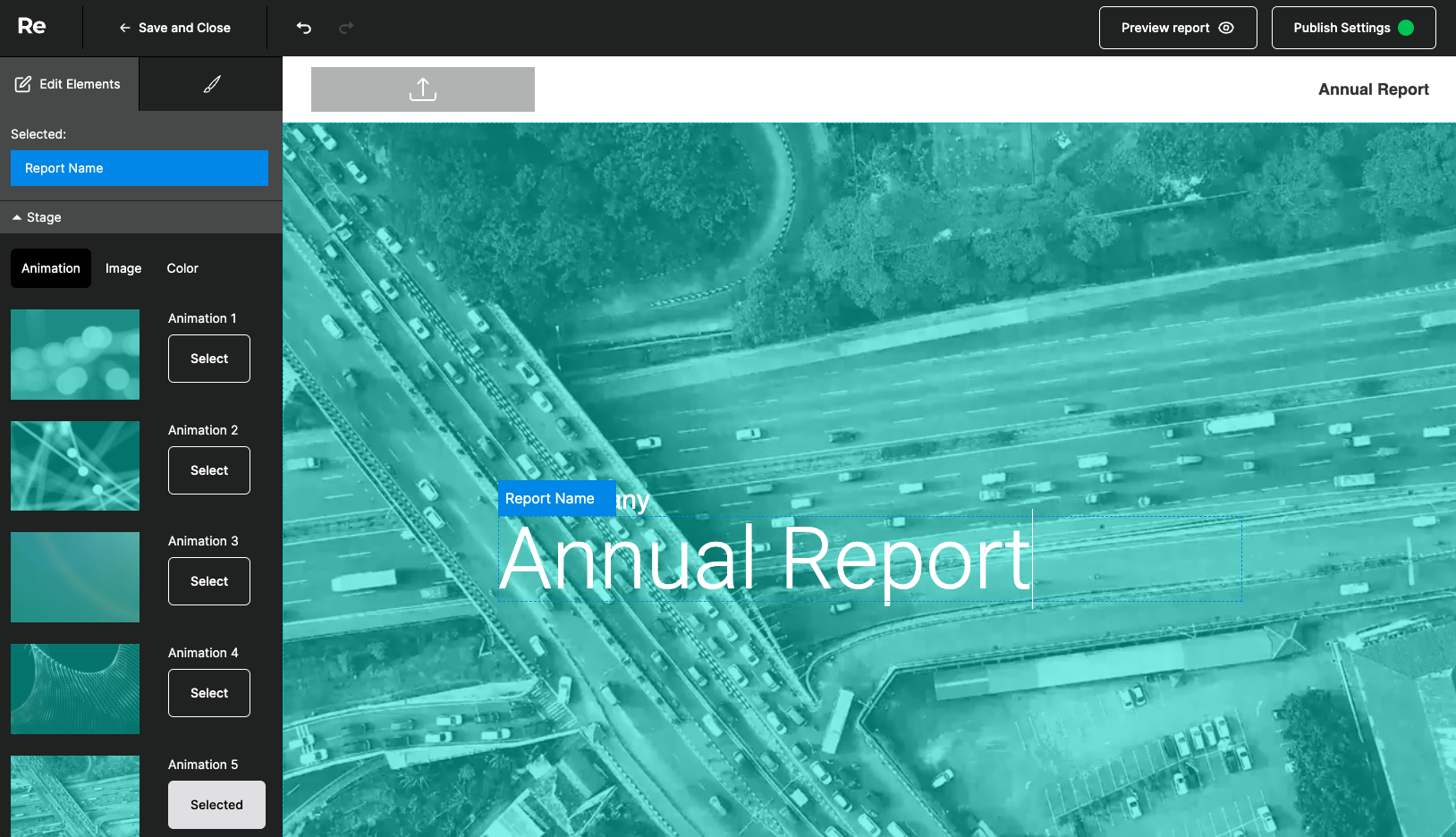
Task: Click the eye icon in Preview report
Action: pos(1226,28)
